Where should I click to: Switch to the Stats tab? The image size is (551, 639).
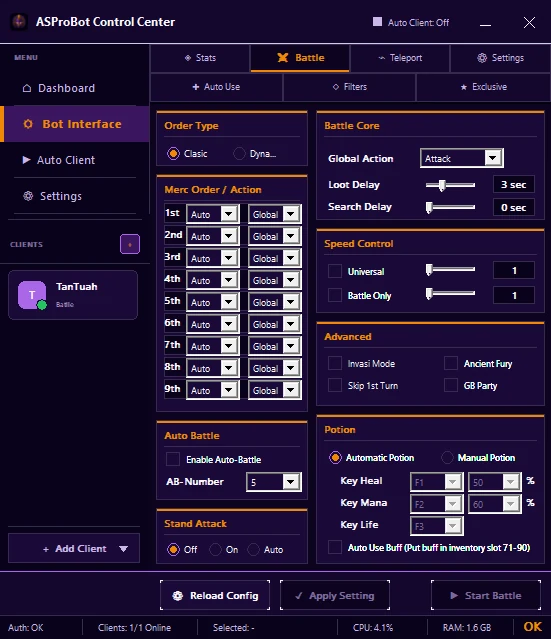(200, 58)
